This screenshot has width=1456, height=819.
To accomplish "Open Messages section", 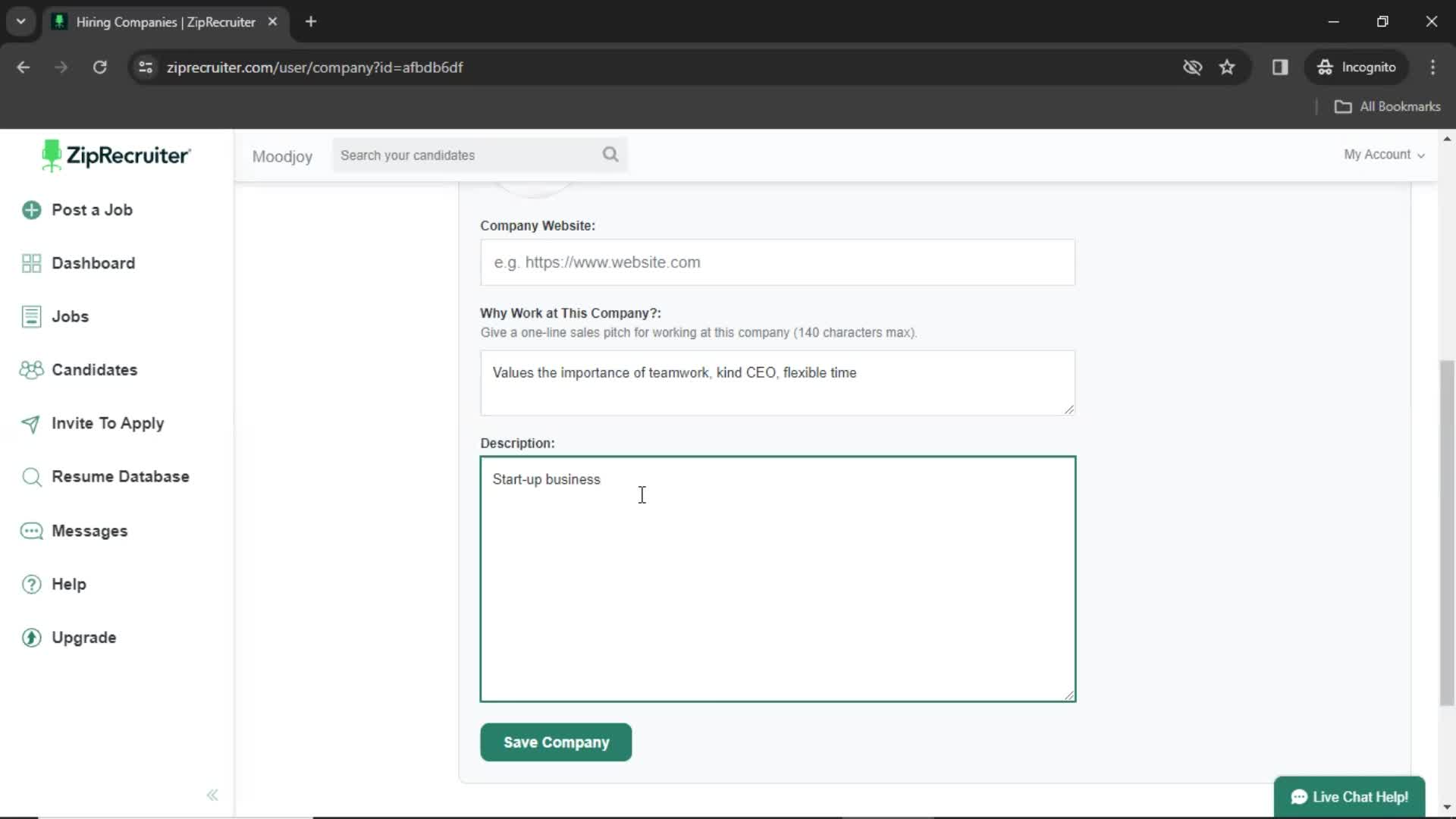I will click(89, 530).
